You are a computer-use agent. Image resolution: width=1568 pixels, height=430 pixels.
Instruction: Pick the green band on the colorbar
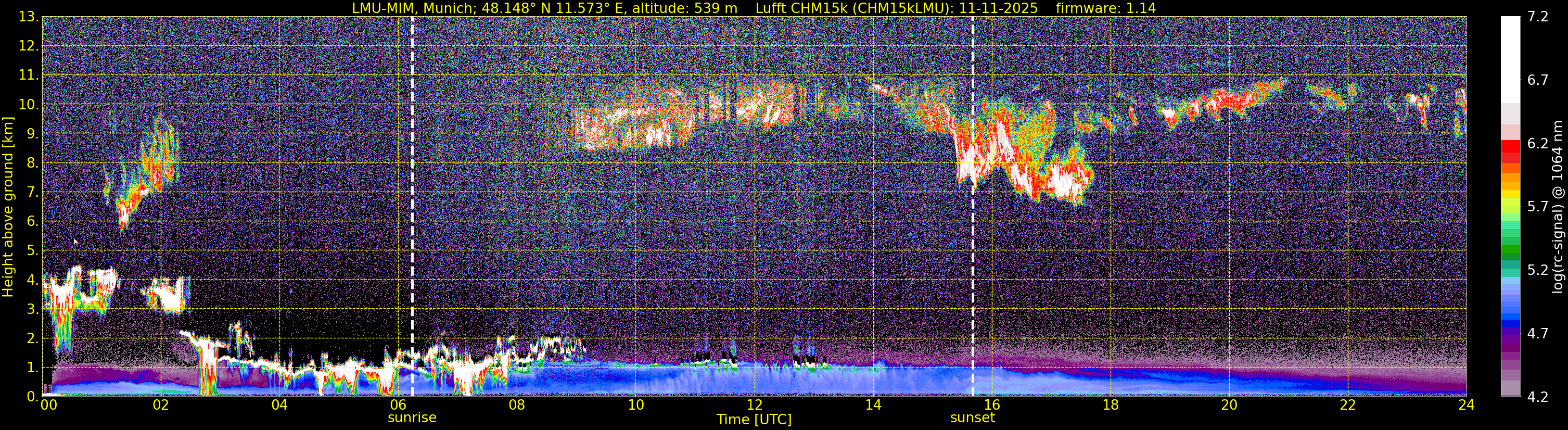[x=1510, y=250]
